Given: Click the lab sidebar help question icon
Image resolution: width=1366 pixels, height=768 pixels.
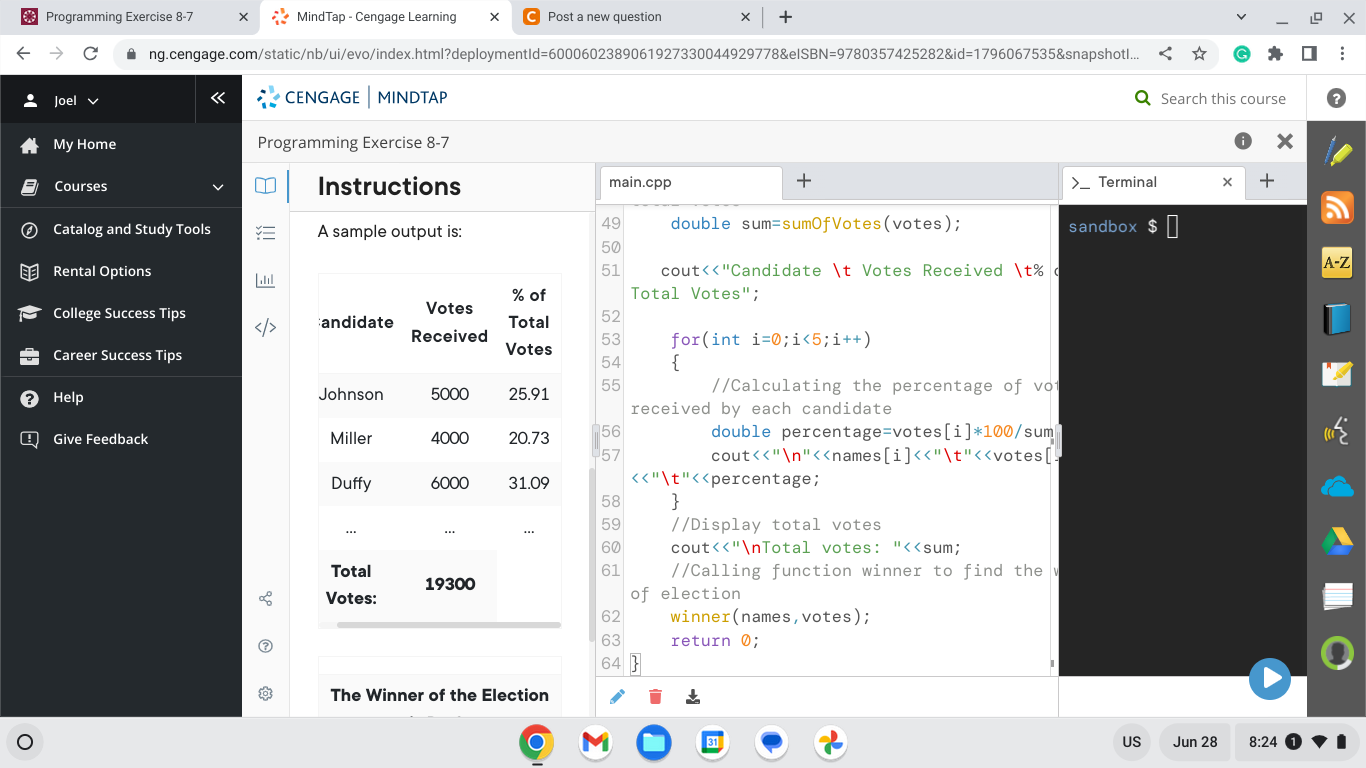Looking at the screenshot, I should click(x=265, y=646).
